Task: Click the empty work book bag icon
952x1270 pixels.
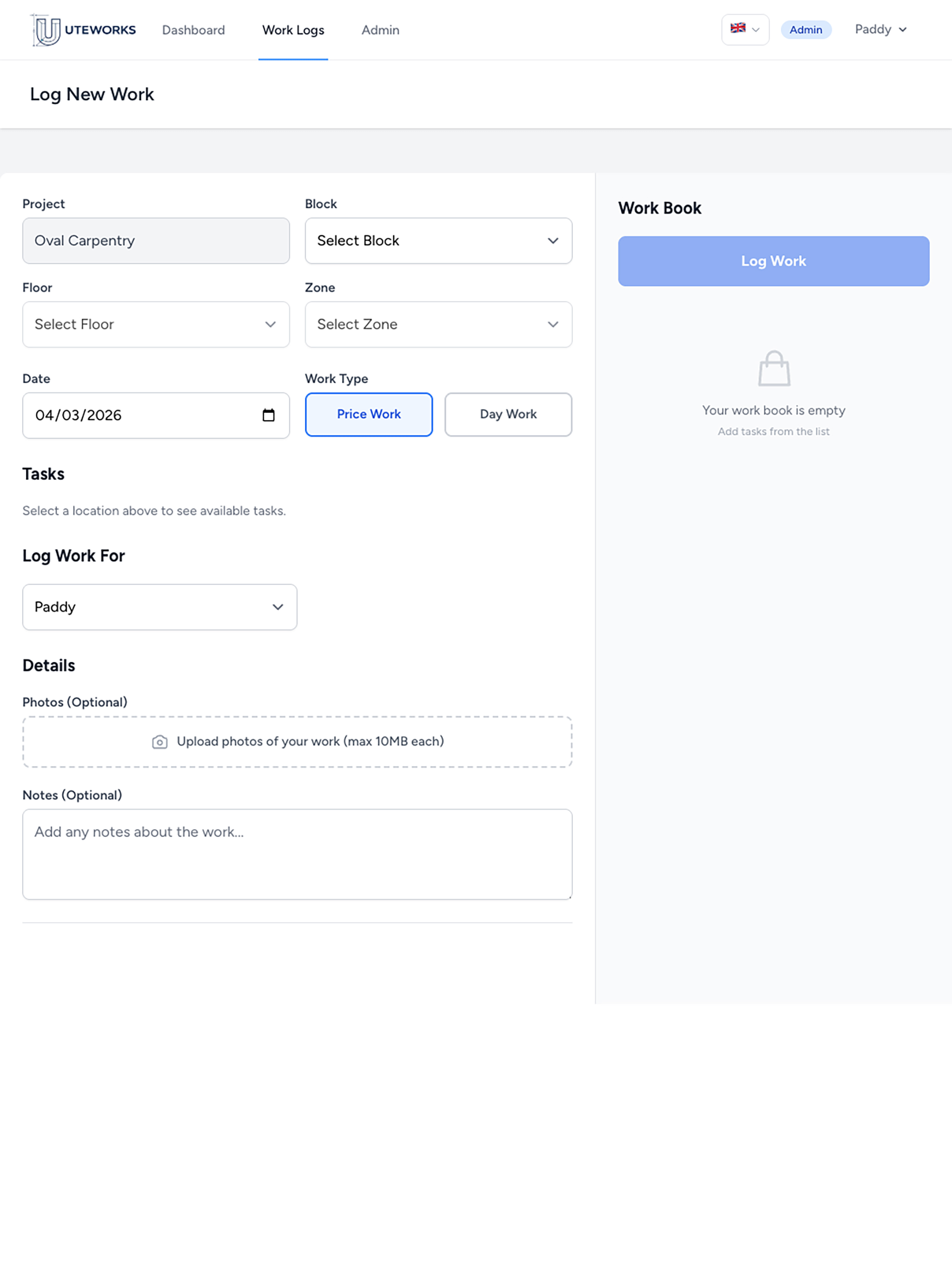Action: coord(774,369)
